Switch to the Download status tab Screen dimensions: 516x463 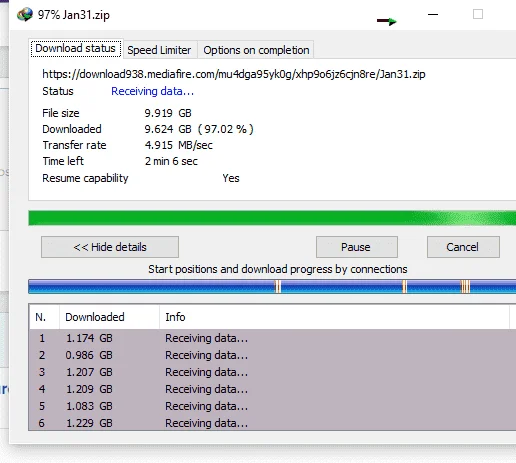tap(76, 49)
